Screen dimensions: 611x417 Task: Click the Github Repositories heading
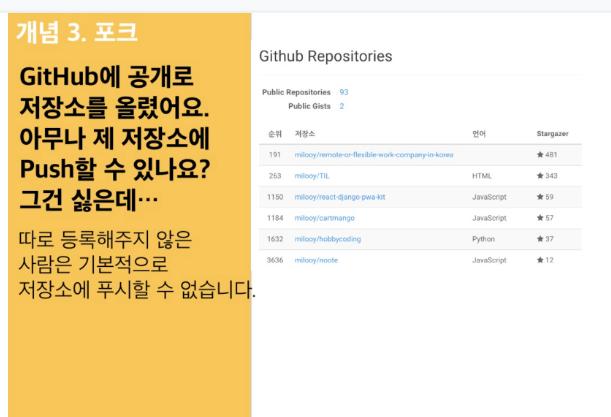coord(325,56)
